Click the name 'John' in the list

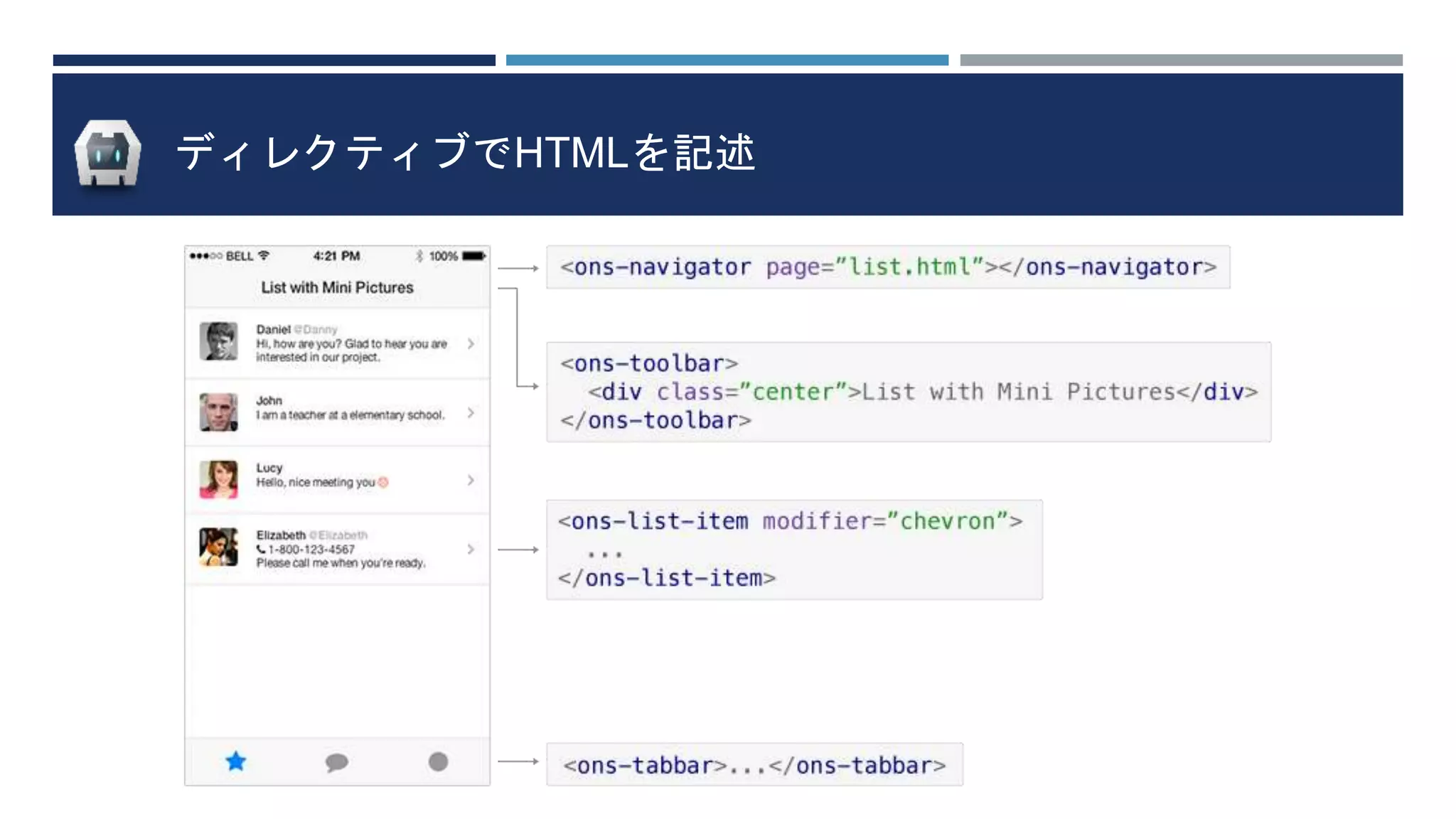[x=269, y=400]
